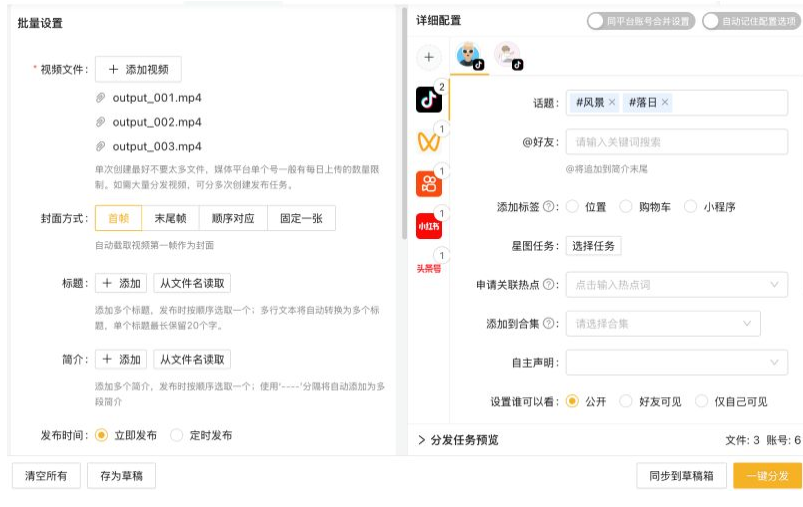This screenshot has width=803, height=507.
Task: Click help icon next to 添加标签
Action: 548,206
